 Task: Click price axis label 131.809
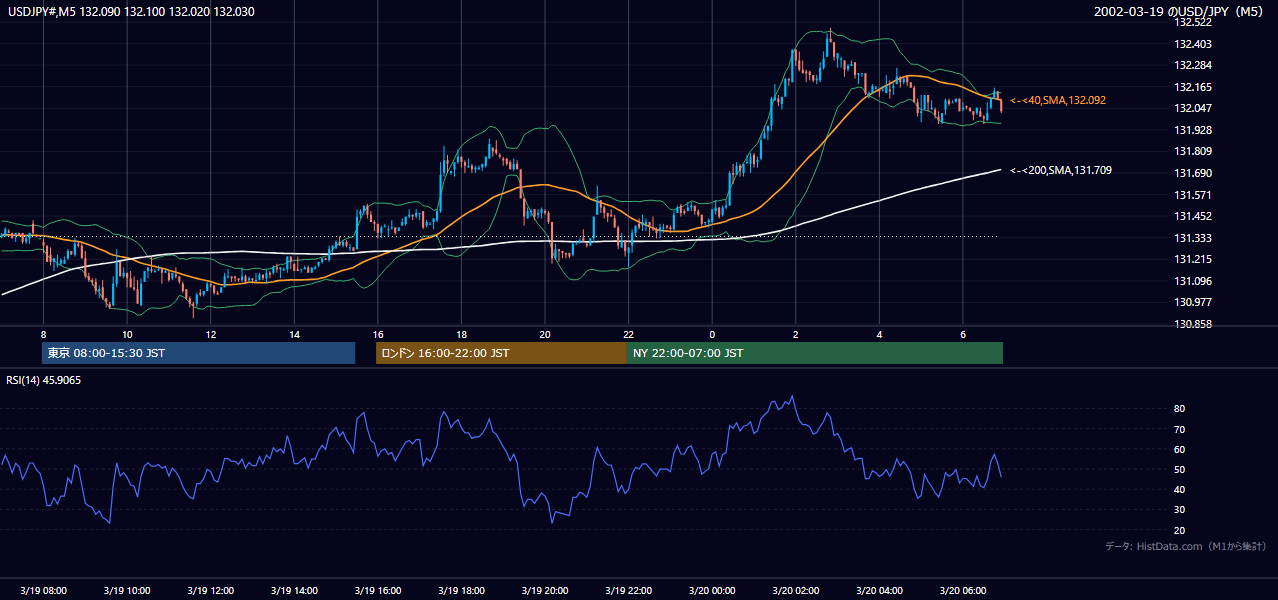coord(1194,152)
